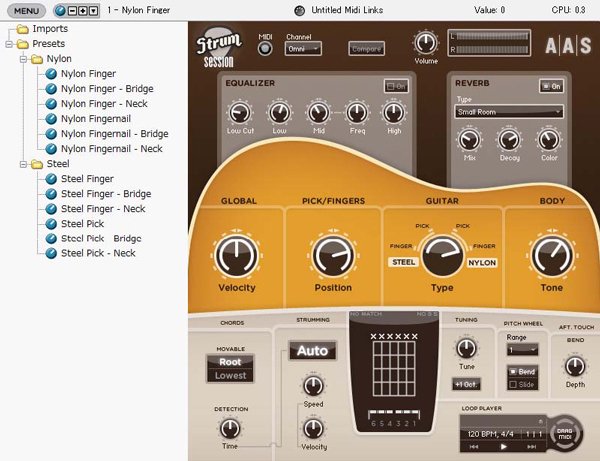This screenshot has height=461, width=600.
Task: Click the Body Tone knob
Action: [x=552, y=256]
